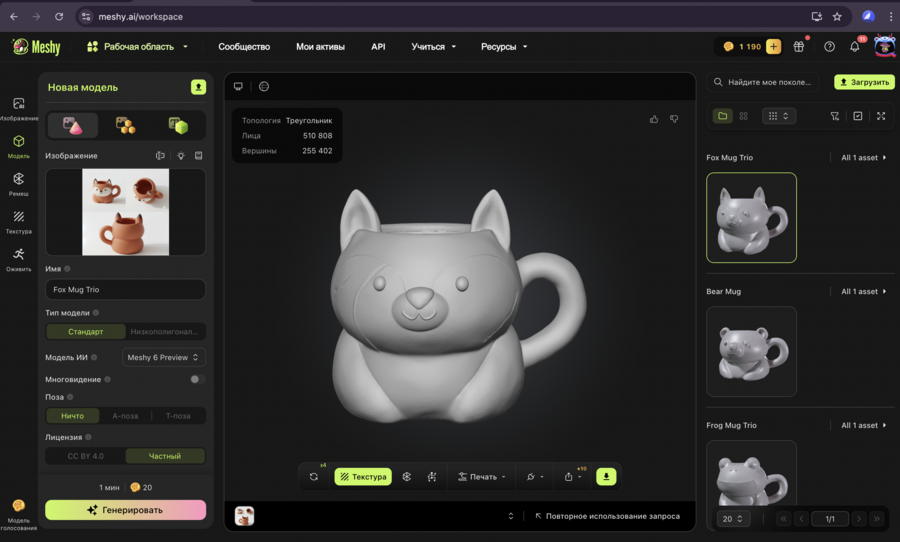Open the Модель ИИ Meshy 6 Preview dropdown

[164, 357]
